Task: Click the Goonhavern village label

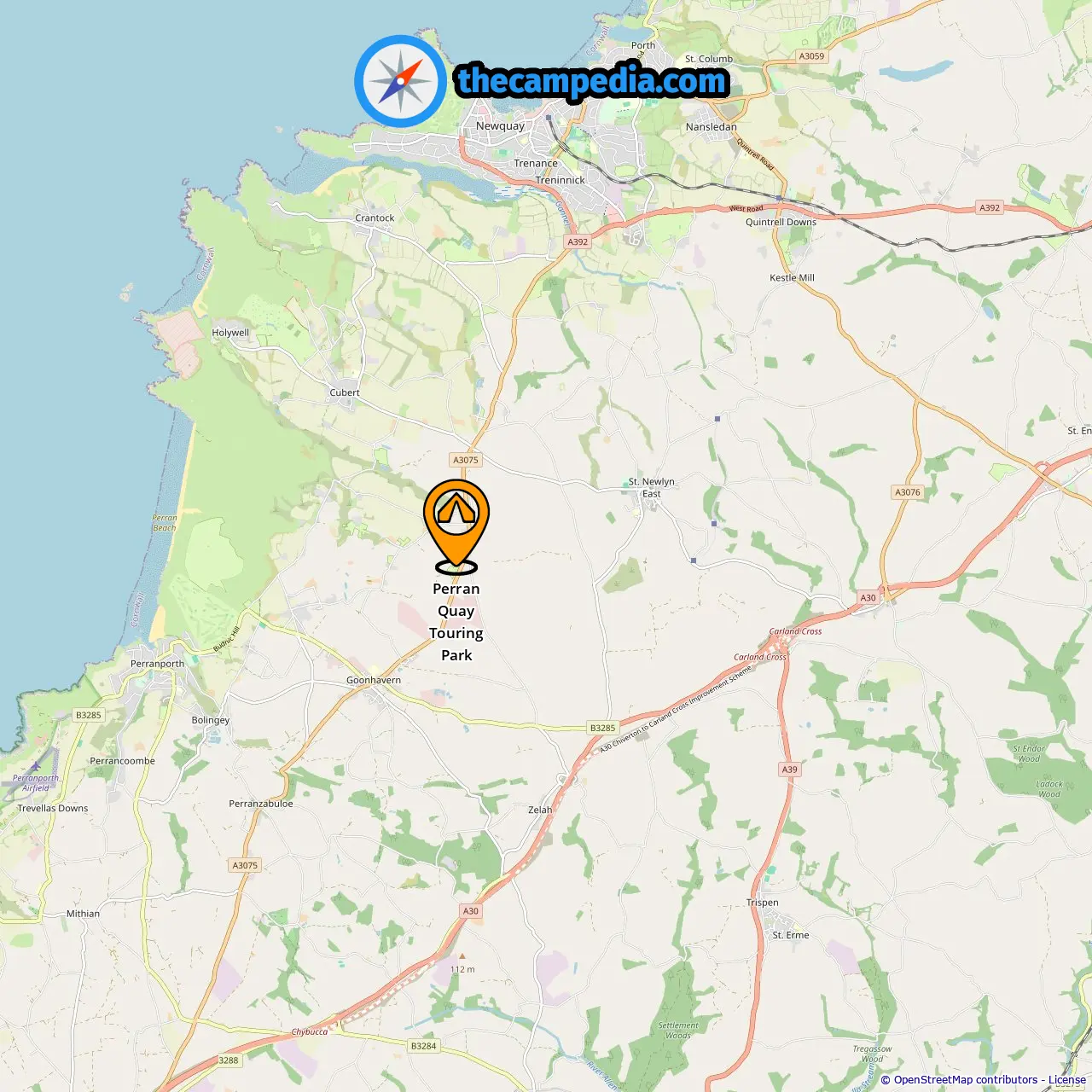Action: (374, 680)
